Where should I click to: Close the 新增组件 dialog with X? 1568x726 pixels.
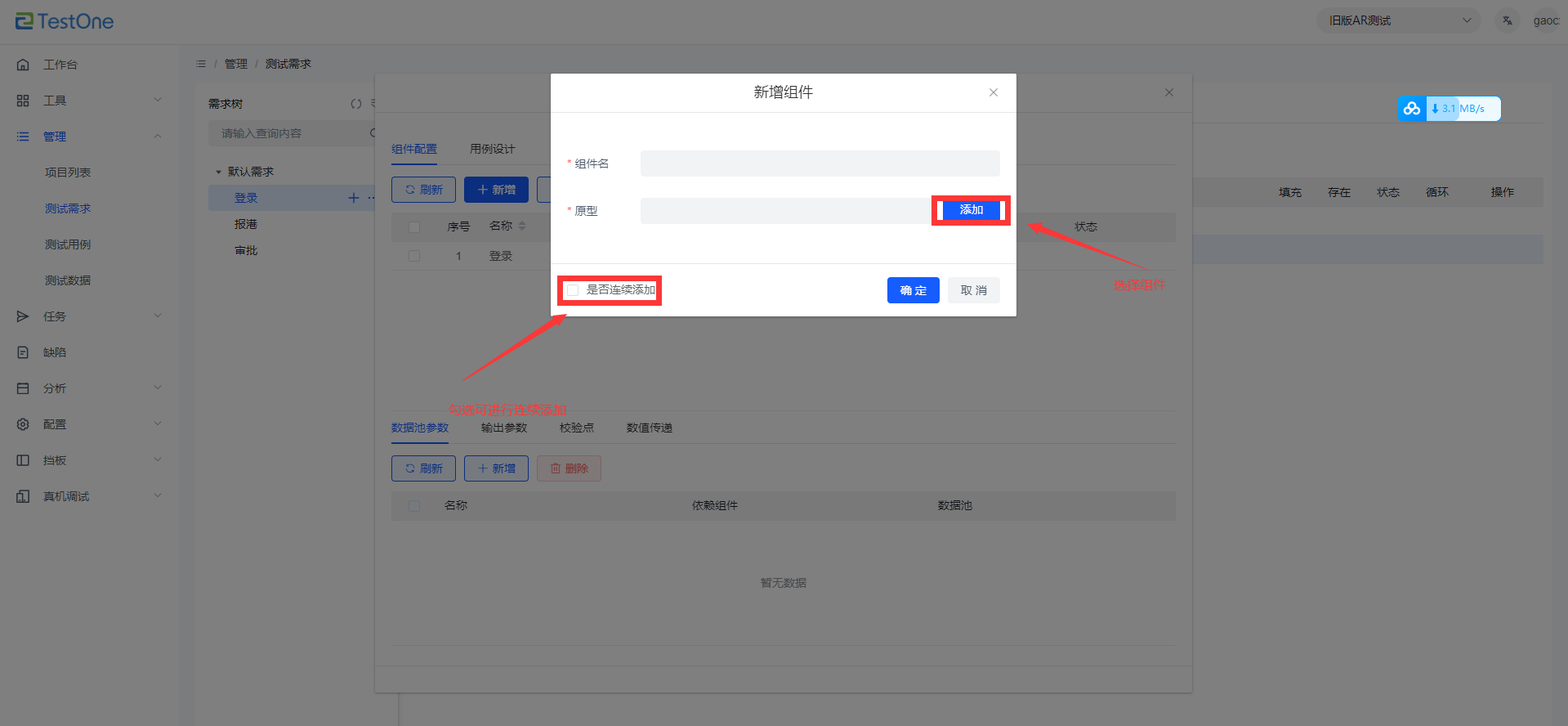[994, 92]
